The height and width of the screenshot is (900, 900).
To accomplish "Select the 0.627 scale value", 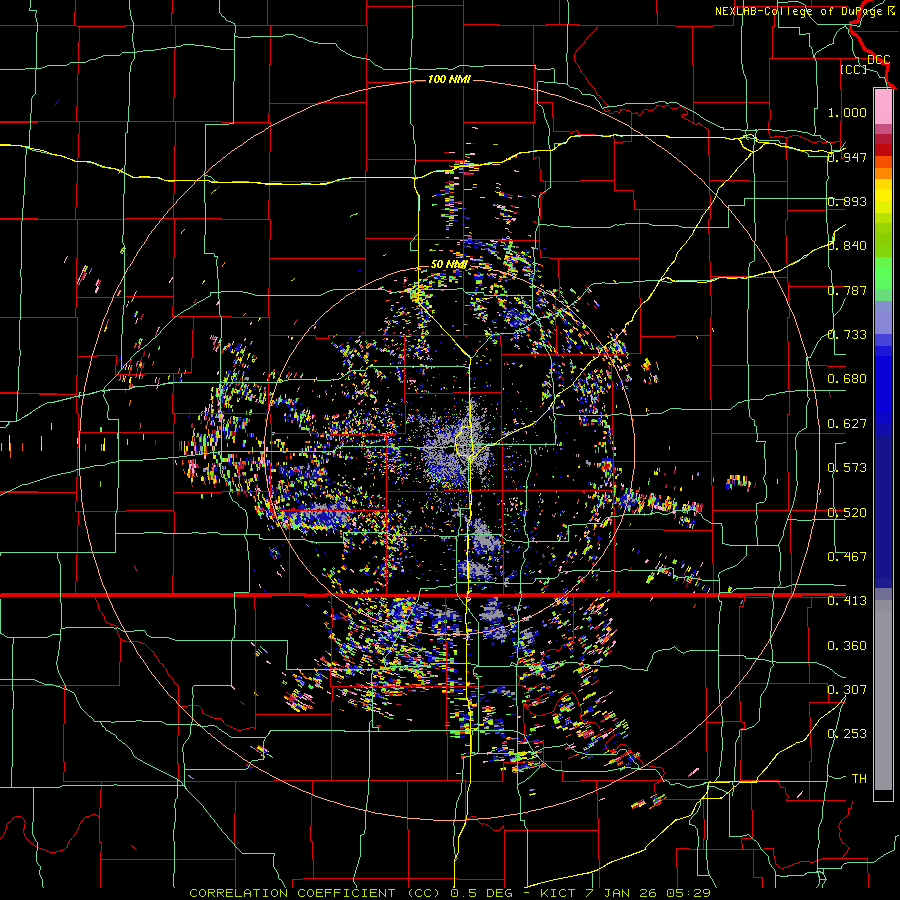I will [x=847, y=424].
